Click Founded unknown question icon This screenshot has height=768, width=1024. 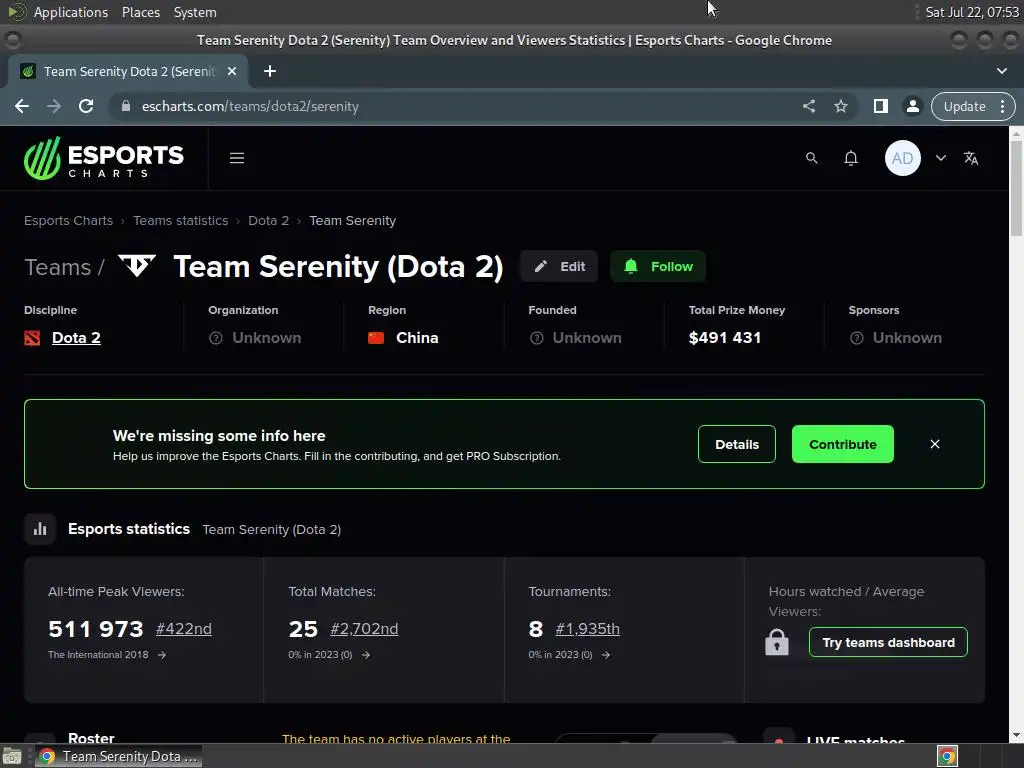click(536, 338)
